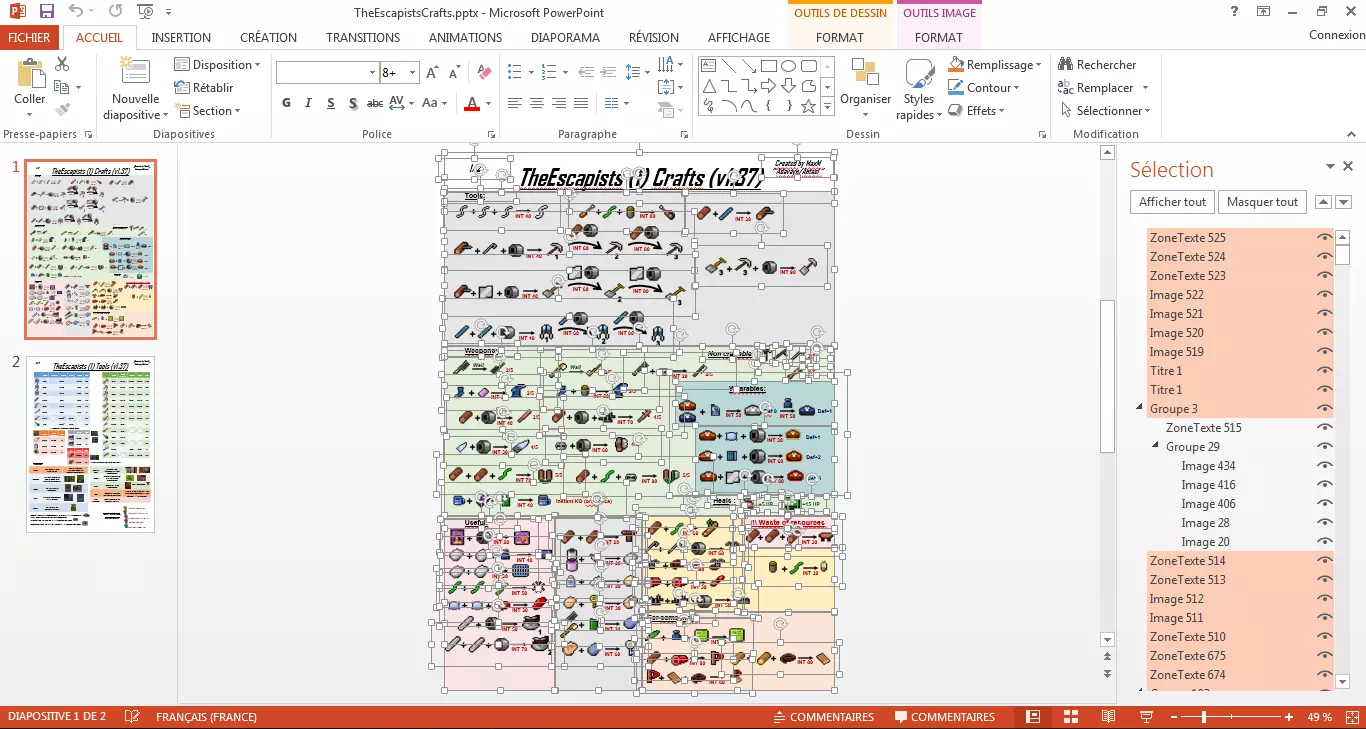
Task: Open the INSERTION ribbon tab
Action: point(181,38)
